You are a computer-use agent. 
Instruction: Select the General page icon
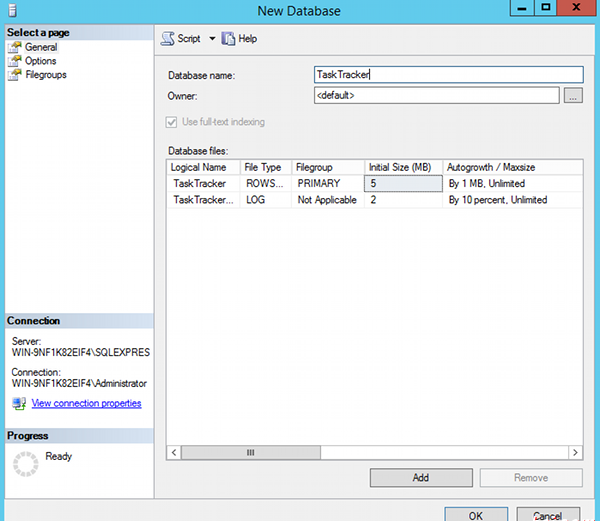[14, 47]
